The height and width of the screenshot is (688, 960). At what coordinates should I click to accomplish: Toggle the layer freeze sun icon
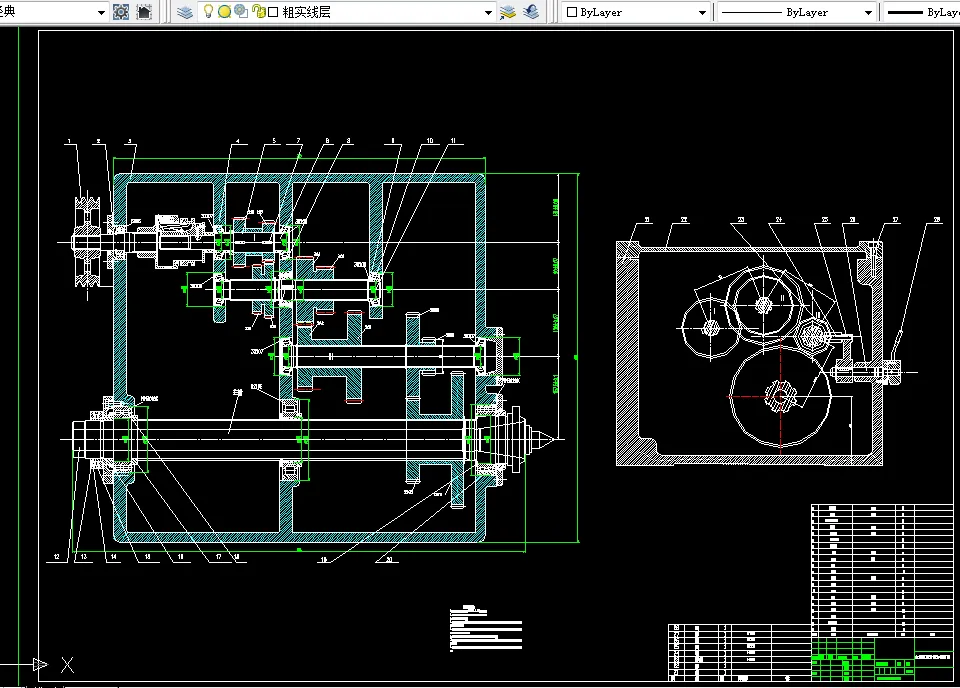pyautogui.click(x=224, y=12)
